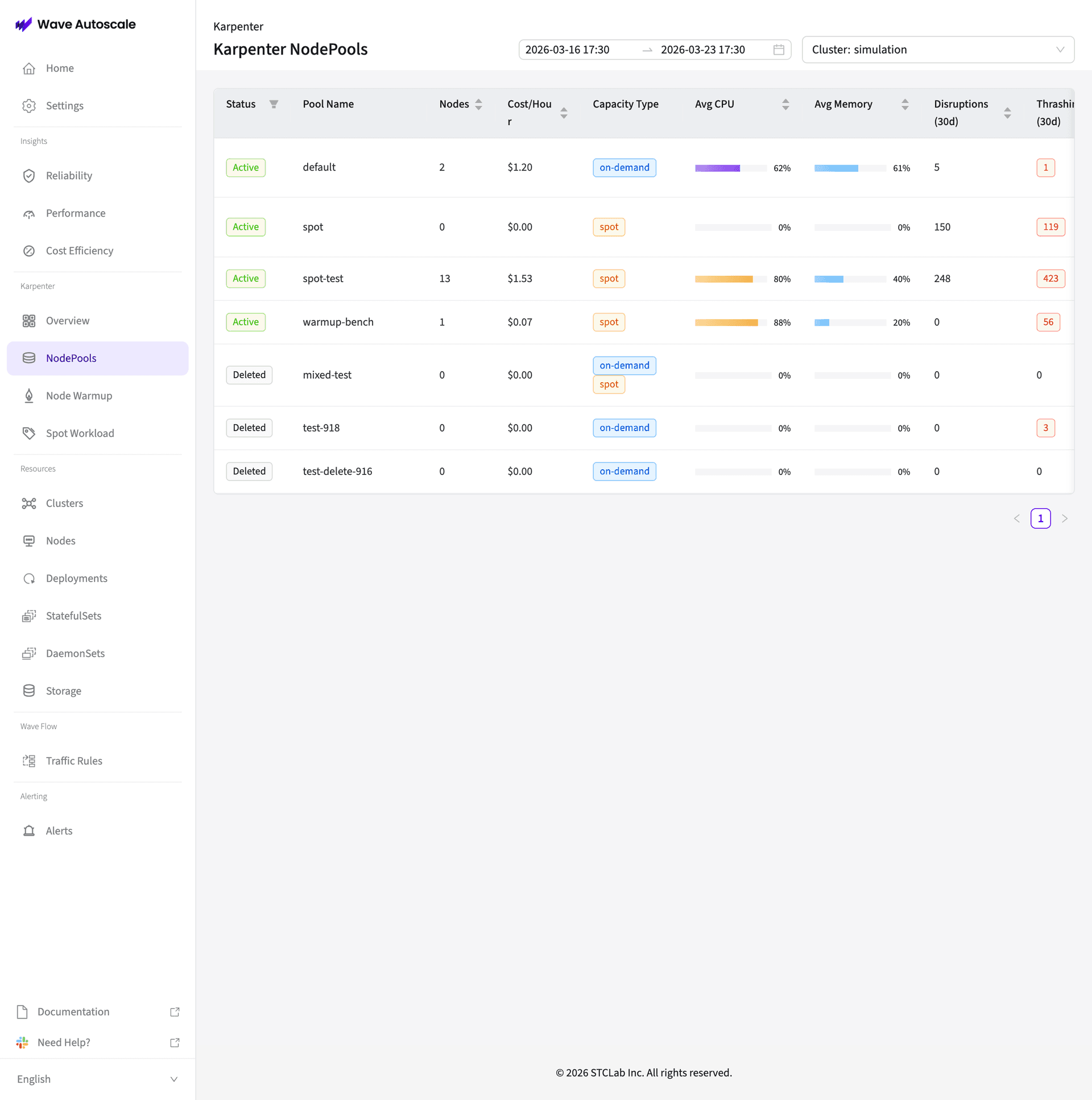Select the warmup-bench pool name
The image size is (1092, 1100).
tap(338, 322)
